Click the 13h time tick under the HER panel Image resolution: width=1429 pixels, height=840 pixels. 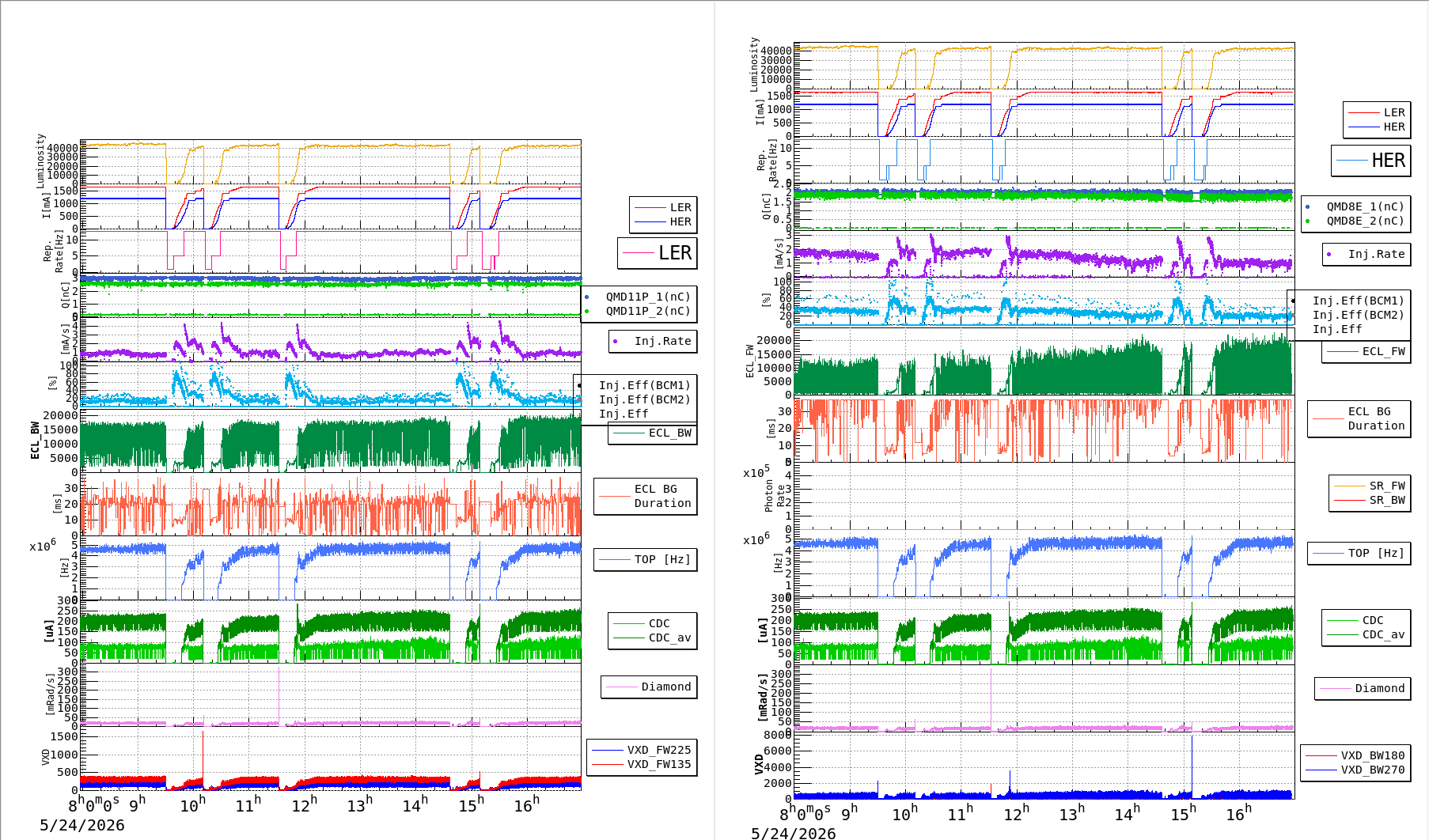click(x=1072, y=813)
